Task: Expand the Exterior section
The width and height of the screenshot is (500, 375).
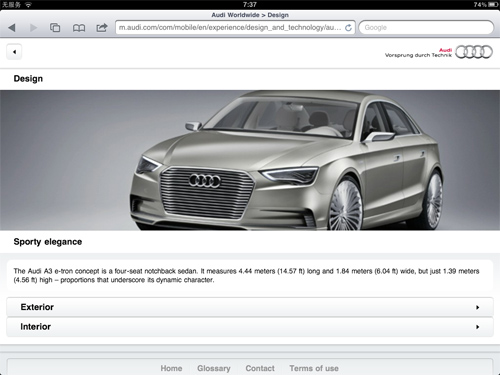Action: pyautogui.click(x=250, y=307)
